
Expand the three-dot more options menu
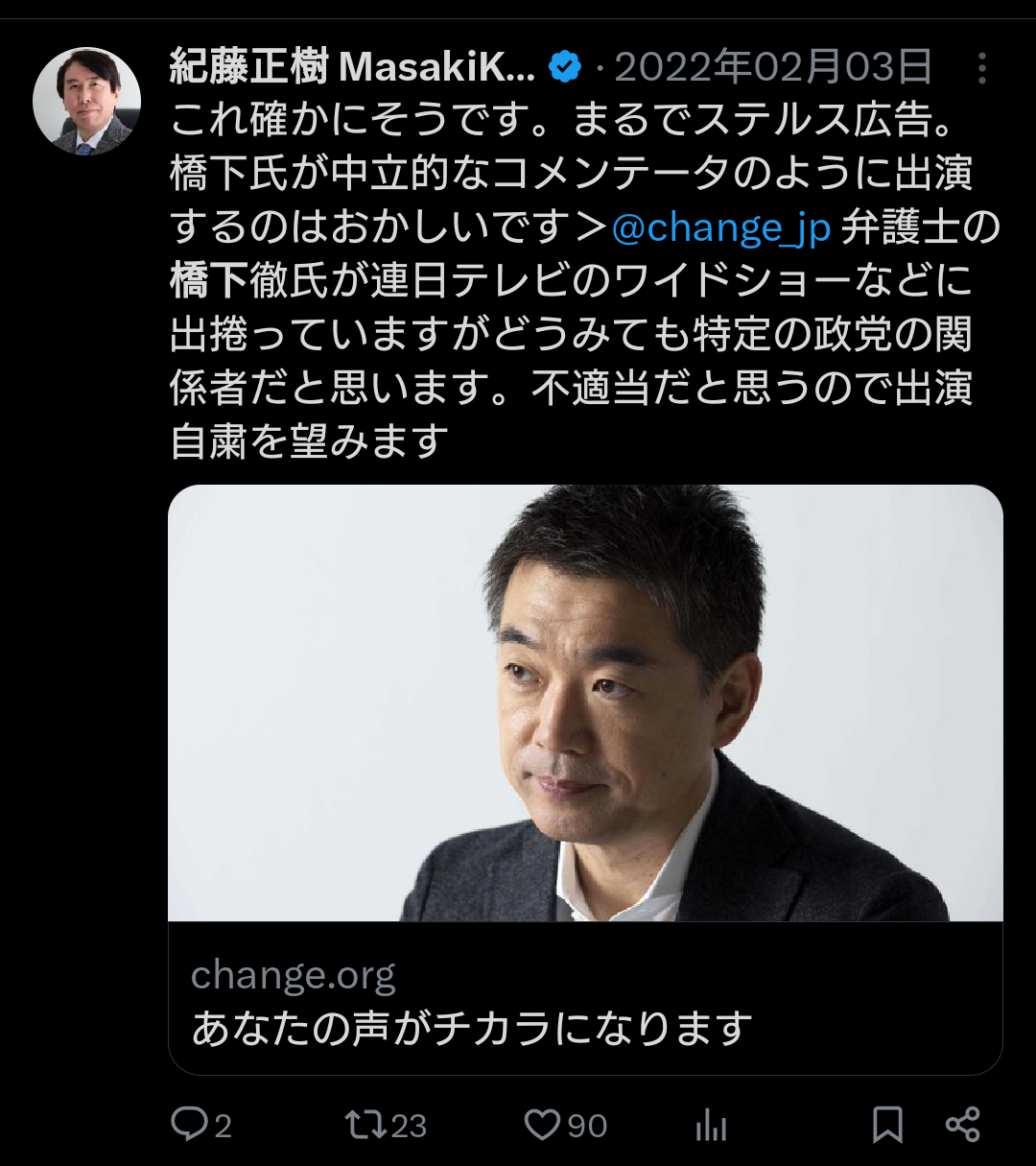pyautogui.click(x=981, y=68)
